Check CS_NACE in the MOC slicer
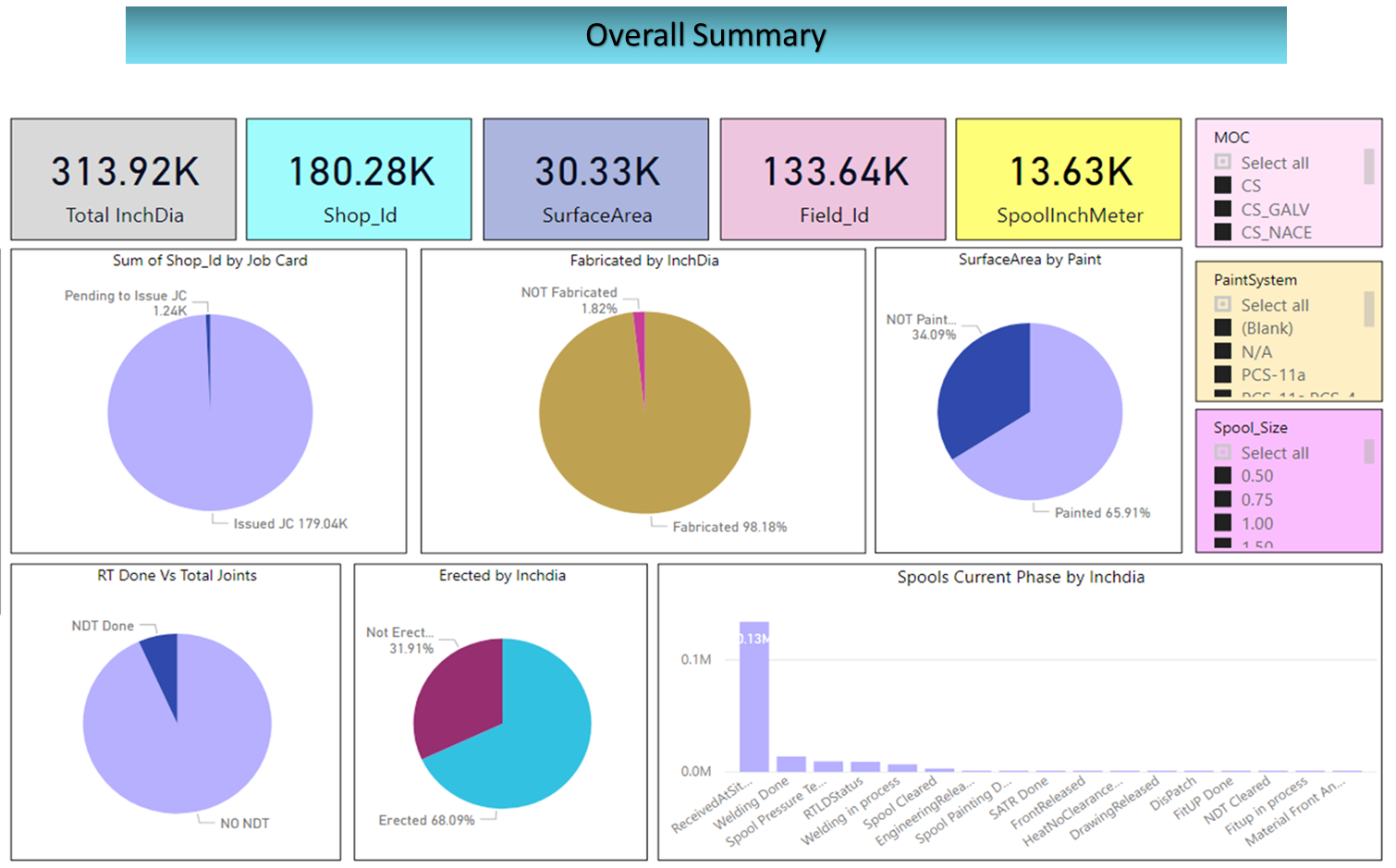 point(1222,232)
